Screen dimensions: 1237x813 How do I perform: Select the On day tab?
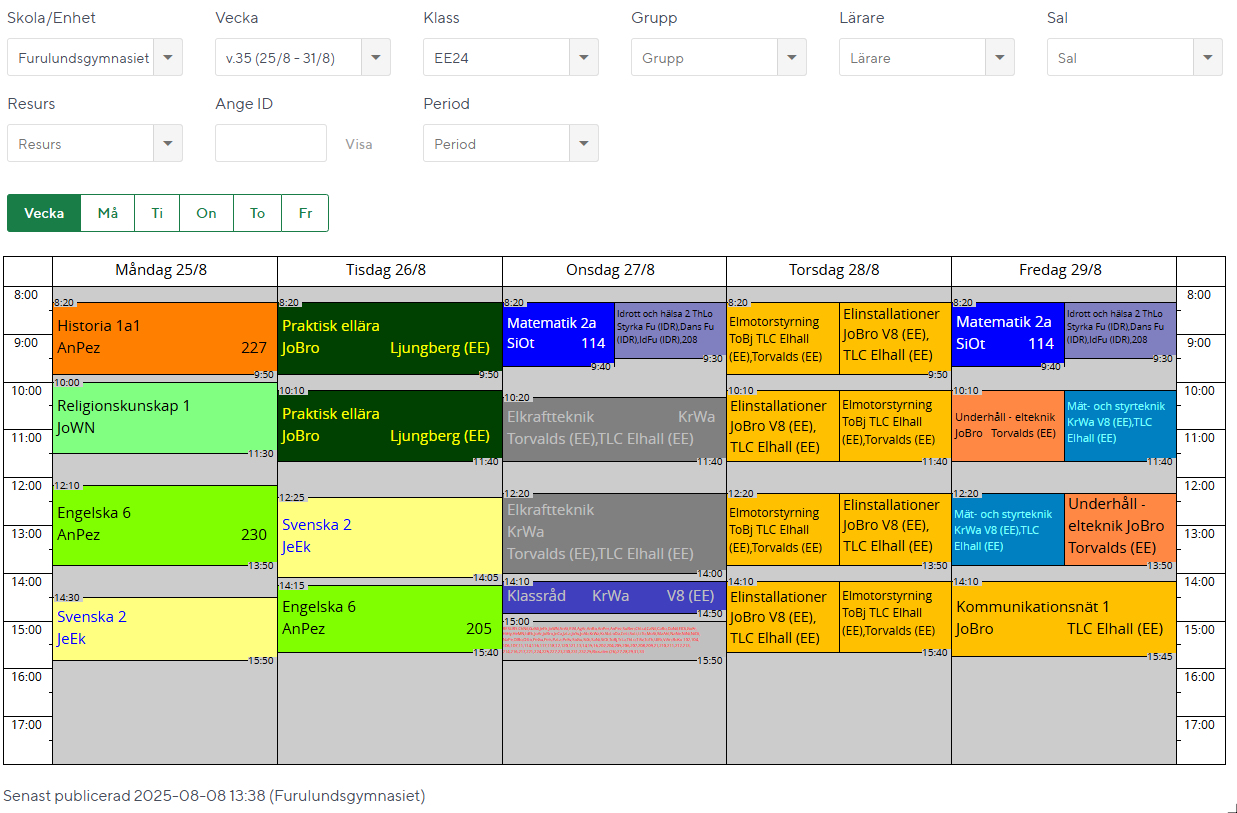point(206,213)
